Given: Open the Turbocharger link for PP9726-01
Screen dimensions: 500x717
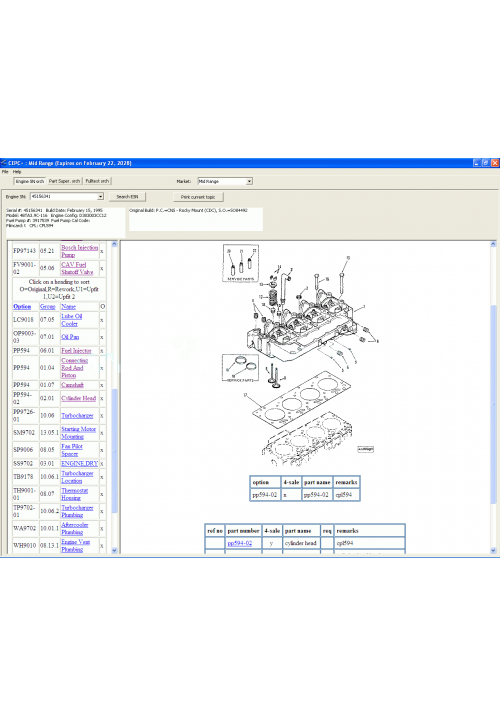Looking at the screenshot, I should [77, 416].
